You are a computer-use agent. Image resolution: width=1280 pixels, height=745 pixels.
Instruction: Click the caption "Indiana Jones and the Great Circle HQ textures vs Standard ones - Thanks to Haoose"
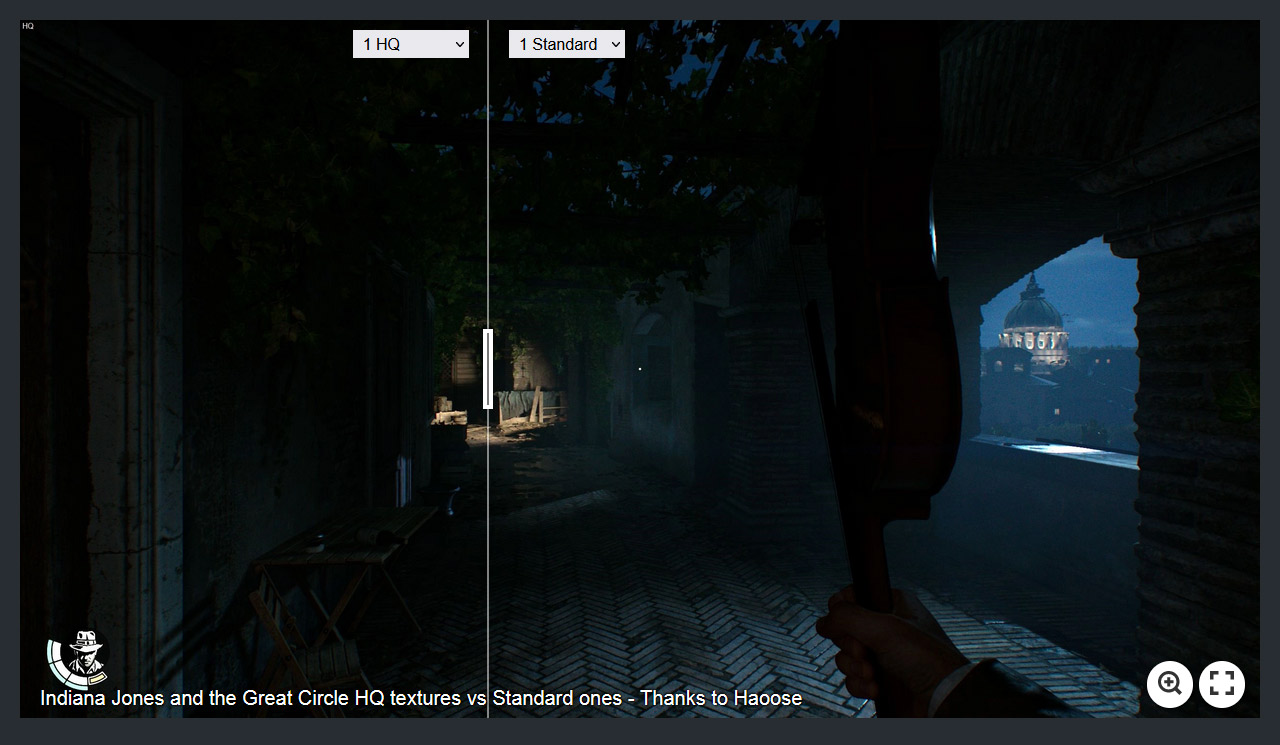(x=421, y=698)
